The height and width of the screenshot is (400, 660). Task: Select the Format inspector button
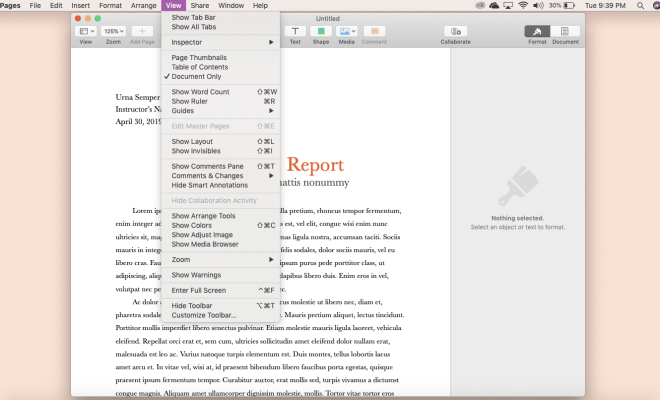pos(537,31)
